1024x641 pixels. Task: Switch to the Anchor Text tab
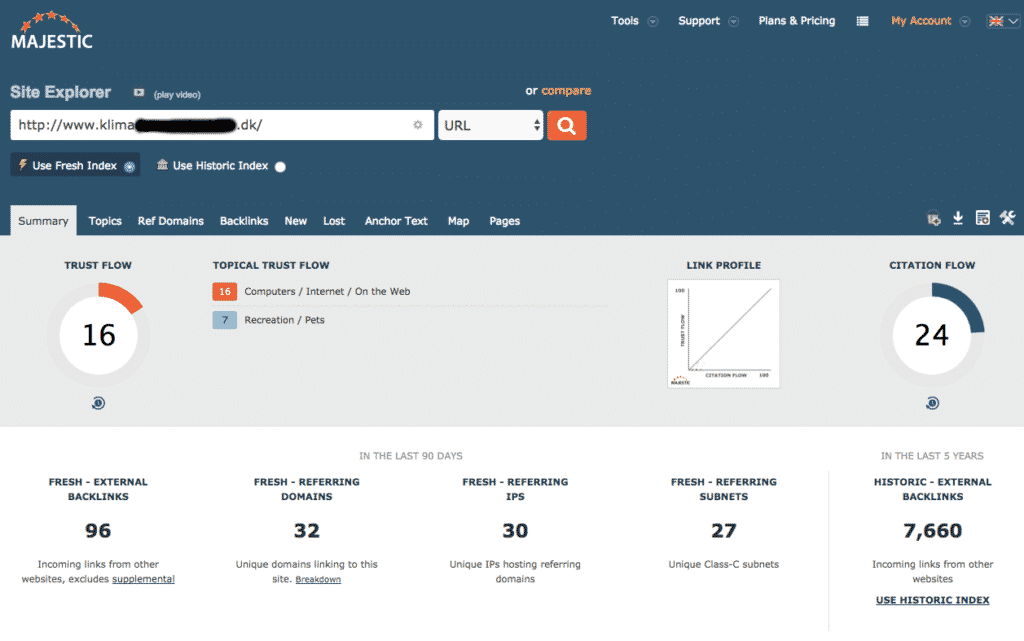pos(396,221)
